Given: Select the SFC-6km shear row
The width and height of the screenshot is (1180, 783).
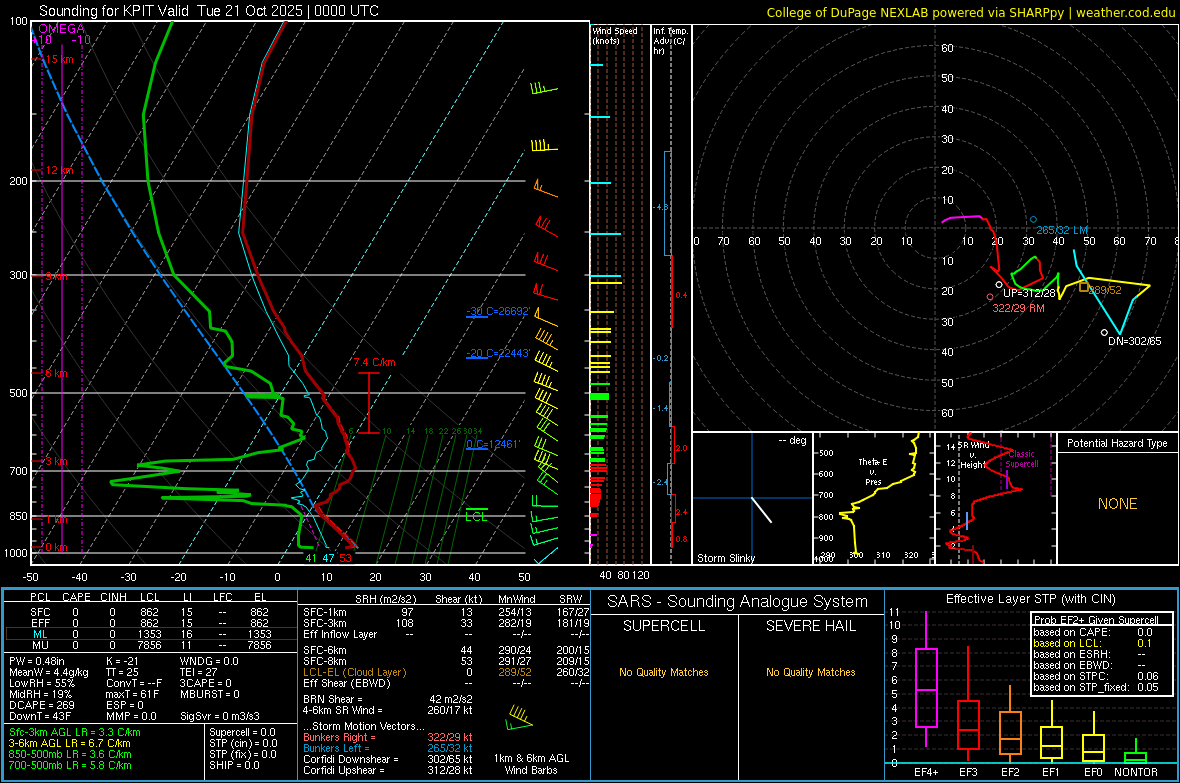Looking at the screenshot, I should tap(446, 650).
